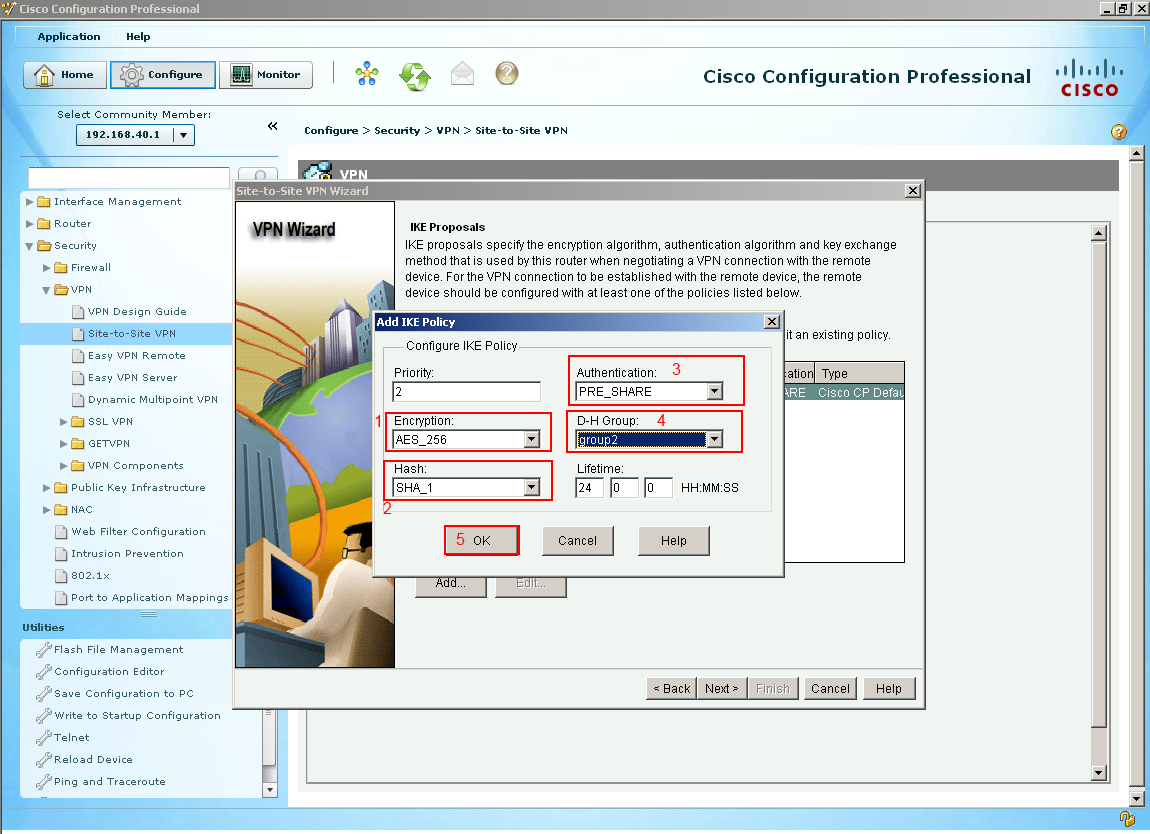Open the Hash dropdown
The width and height of the screenshot is (1150, 834).
click(532, 488)
